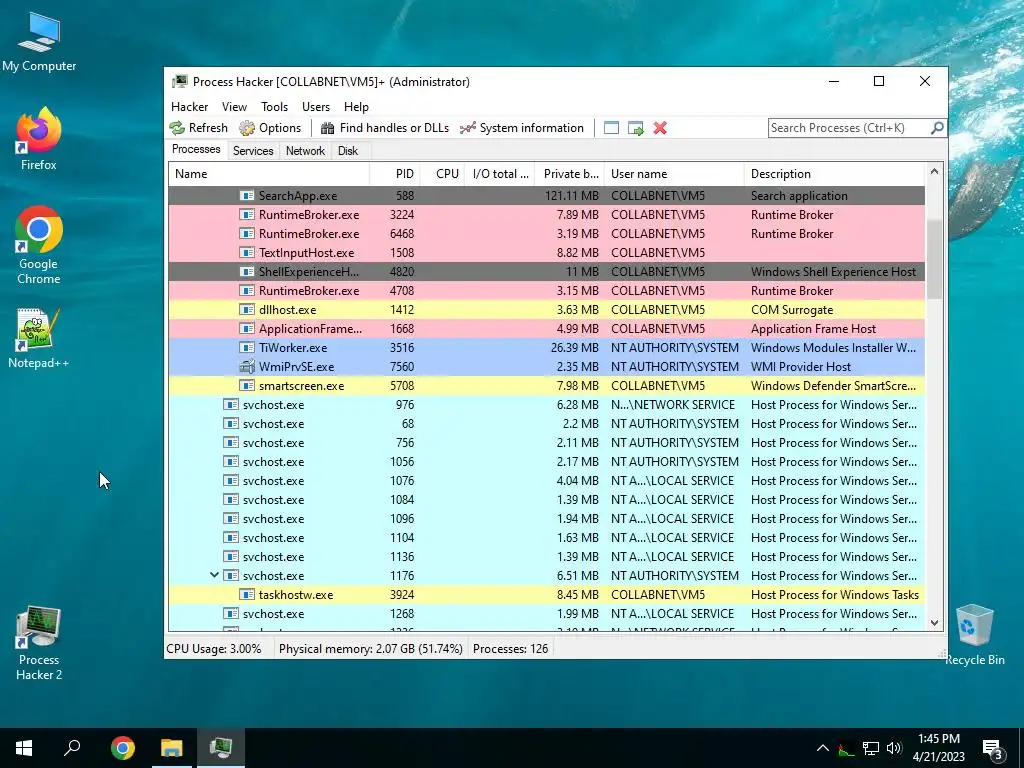1024x768 pixels.
Task: Select RuntimeBroker.exe with PID 6468
Action: pyautogui.click(x=547, y=233)
